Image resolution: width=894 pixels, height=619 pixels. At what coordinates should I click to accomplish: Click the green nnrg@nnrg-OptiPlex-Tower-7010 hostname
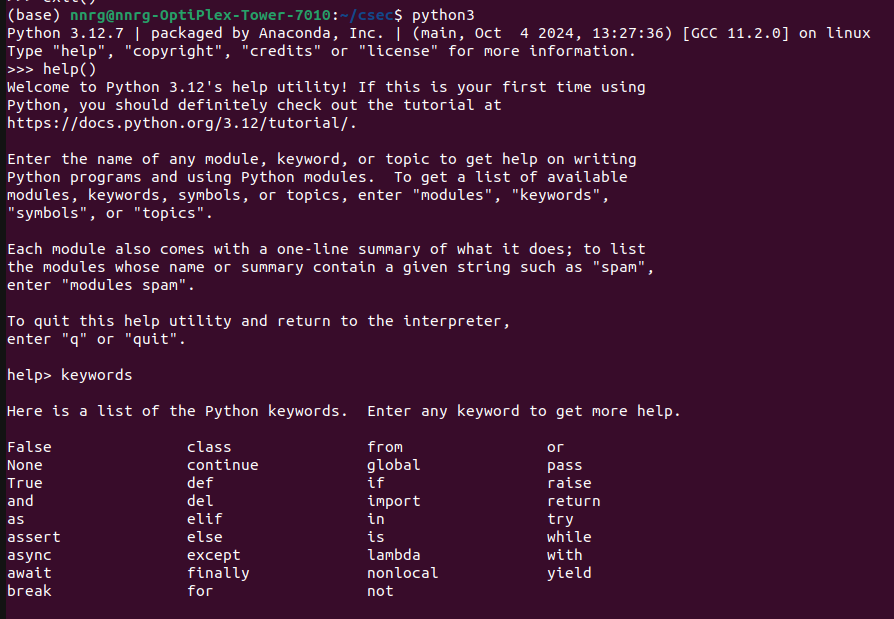(x=200, y=15)
